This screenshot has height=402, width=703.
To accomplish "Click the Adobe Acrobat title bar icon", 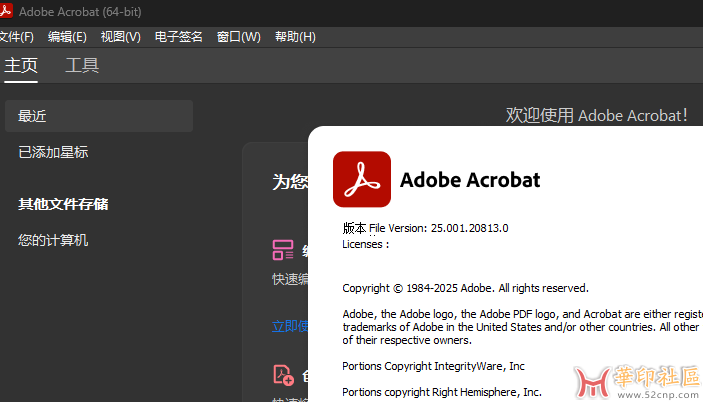I will coord(6,11).
